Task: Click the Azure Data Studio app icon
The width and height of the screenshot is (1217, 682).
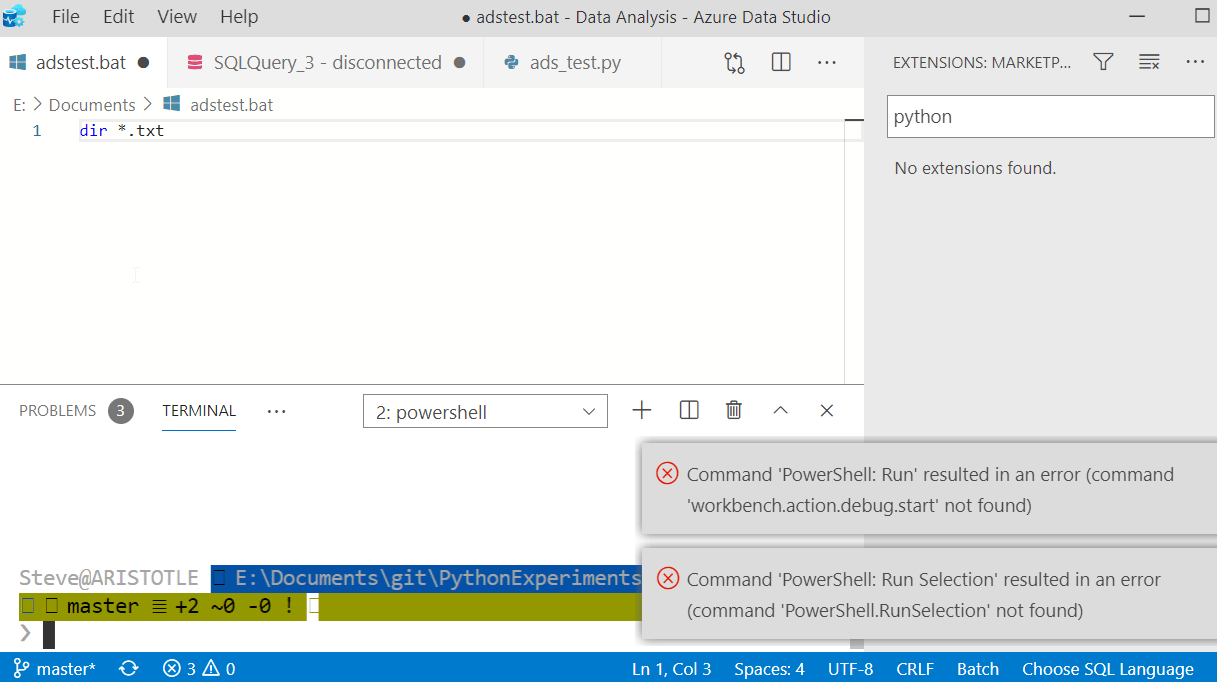Action: click(15, 17)
